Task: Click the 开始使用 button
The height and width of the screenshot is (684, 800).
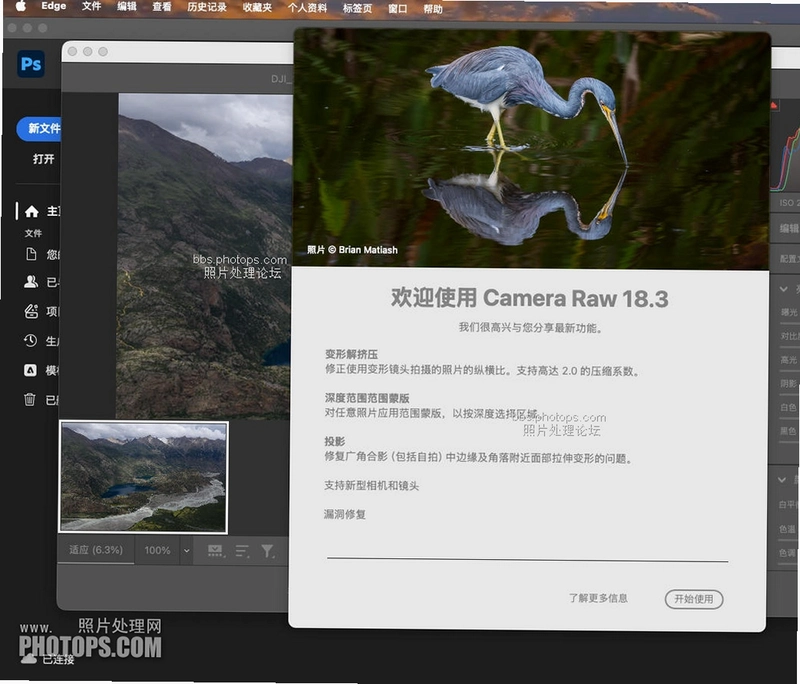Action: tap(694, 599)
